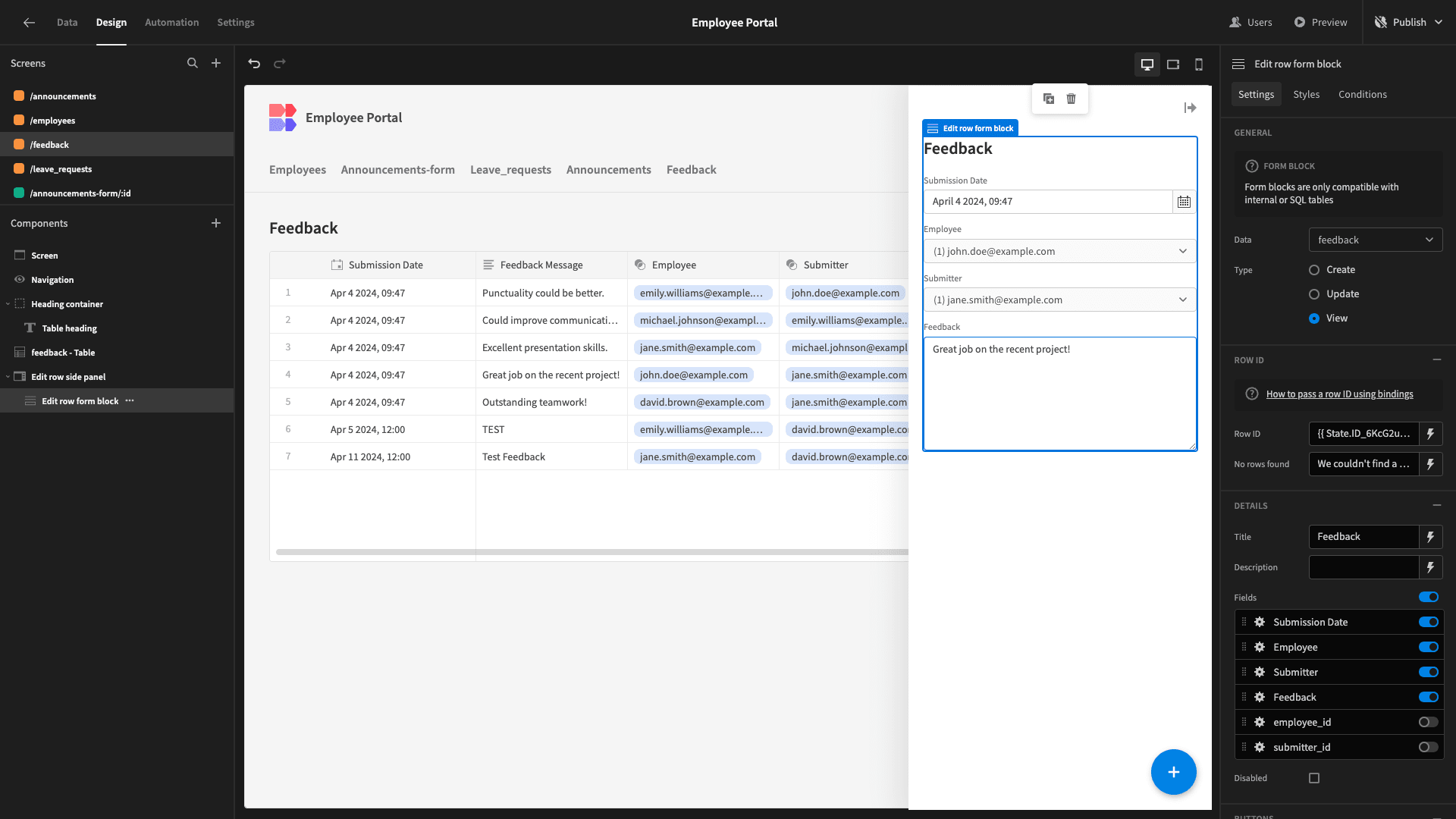Viewport: 1456px width, 819px height.
Task: Check the Disabled checkbox
Action: [x=1314, y=778]
